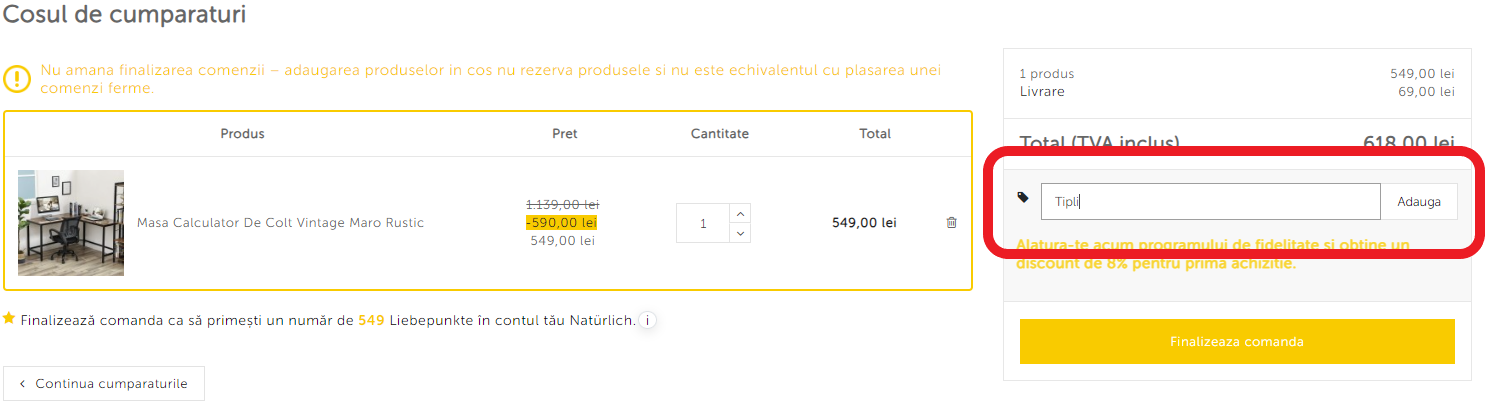1493x407 pixels.
Task: Click the yellow star Liebepunkte icon
Action: (x=9, y=319)
